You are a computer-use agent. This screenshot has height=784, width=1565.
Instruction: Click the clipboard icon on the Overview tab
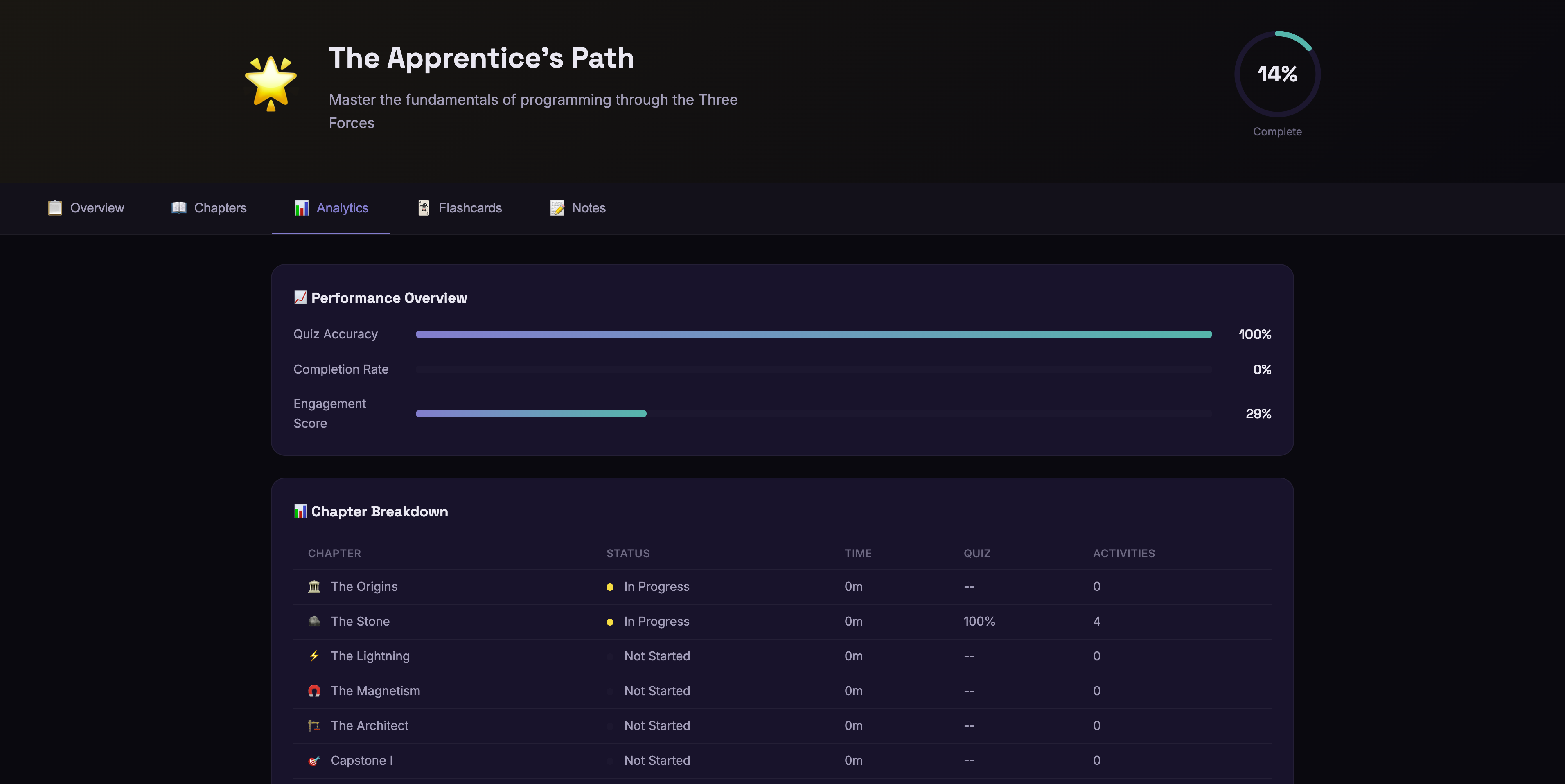click(x=55, y=208)
